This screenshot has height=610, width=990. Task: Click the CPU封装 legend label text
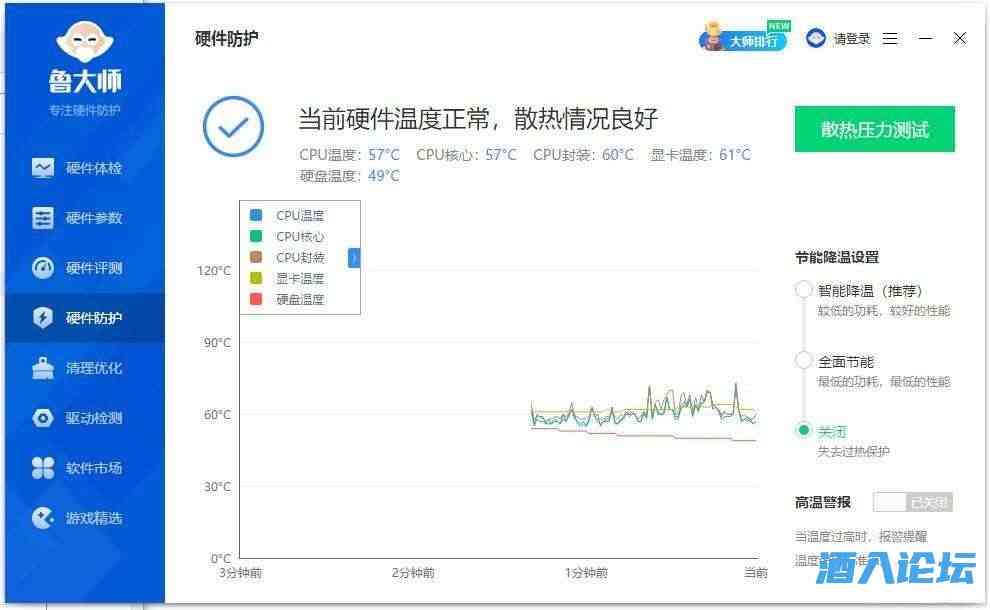(x=300, y=258)
